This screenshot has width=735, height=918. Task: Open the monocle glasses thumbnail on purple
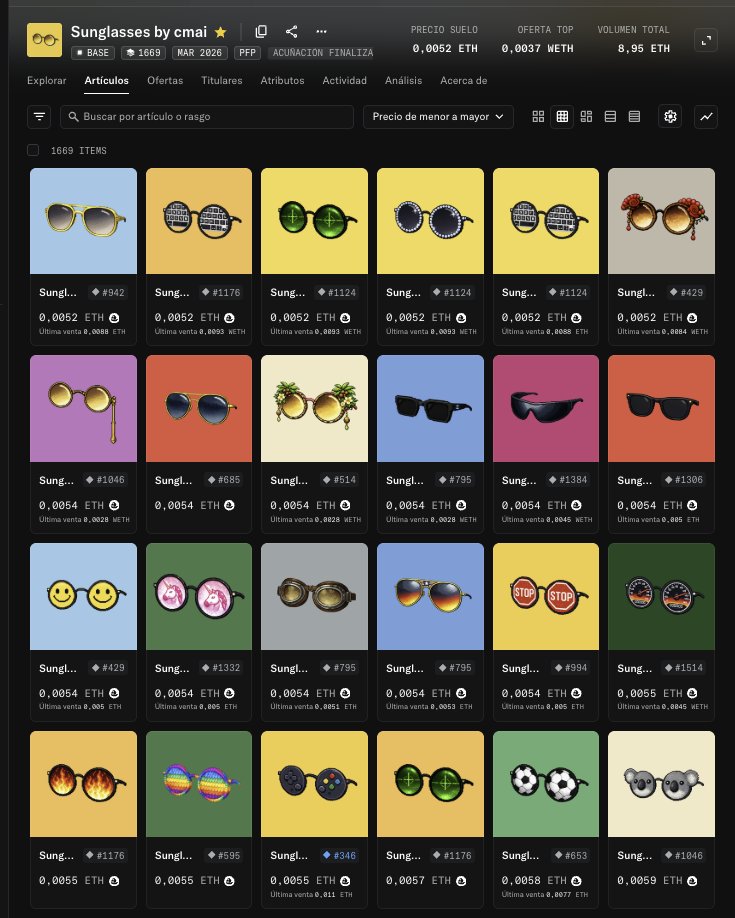pos(83,409)
